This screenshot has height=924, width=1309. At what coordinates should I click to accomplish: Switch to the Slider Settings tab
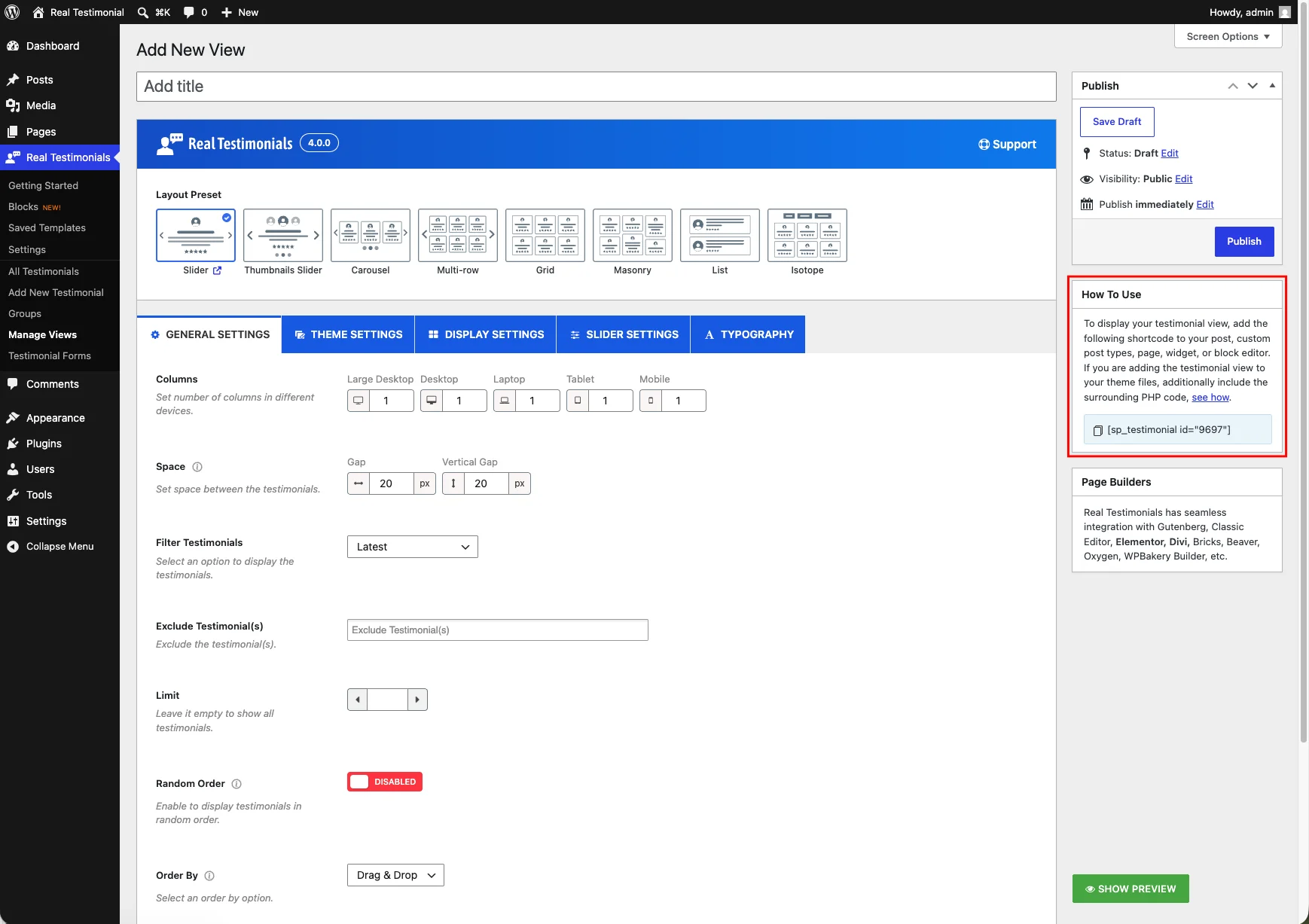tap(624, 334)
